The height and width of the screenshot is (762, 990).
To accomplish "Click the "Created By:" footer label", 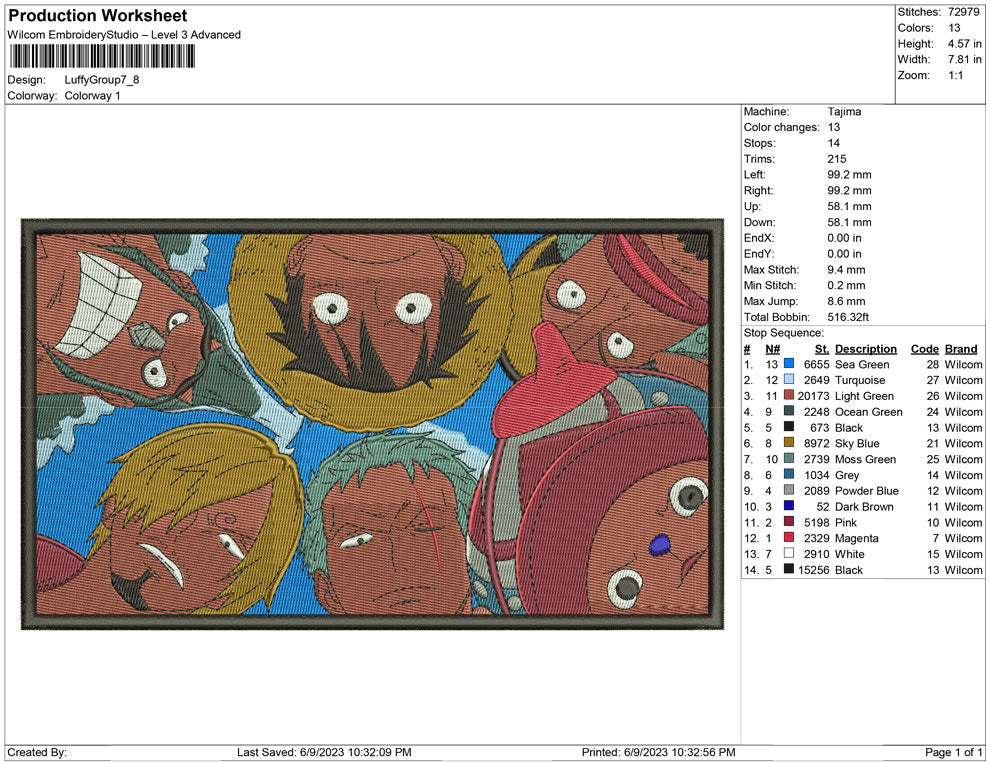I will click(37, 752).
